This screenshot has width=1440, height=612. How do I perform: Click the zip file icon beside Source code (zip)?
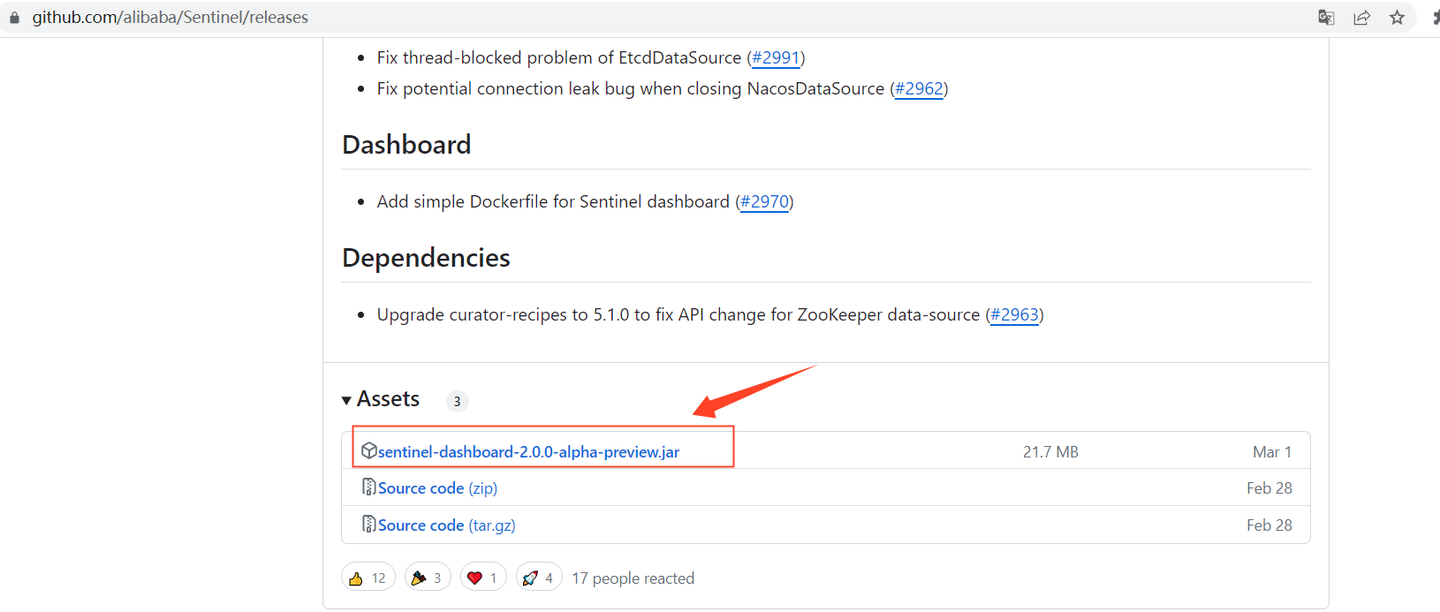(369, 488)
